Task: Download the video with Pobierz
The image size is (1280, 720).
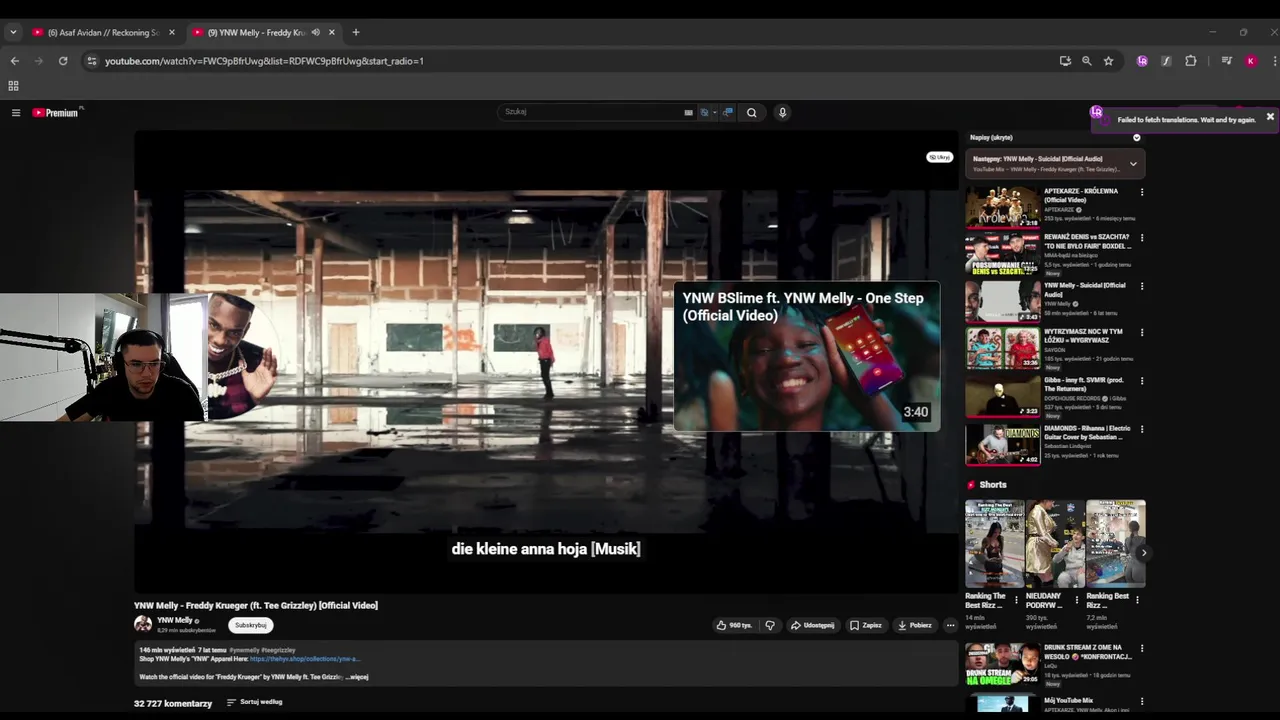Action: pyautogui.click(x=915, y=625)
